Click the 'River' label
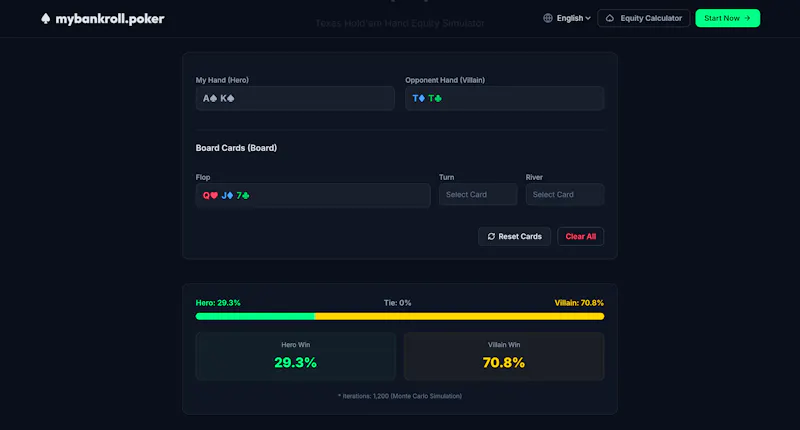This screenshot has width=800, height=430. point(534,177)
